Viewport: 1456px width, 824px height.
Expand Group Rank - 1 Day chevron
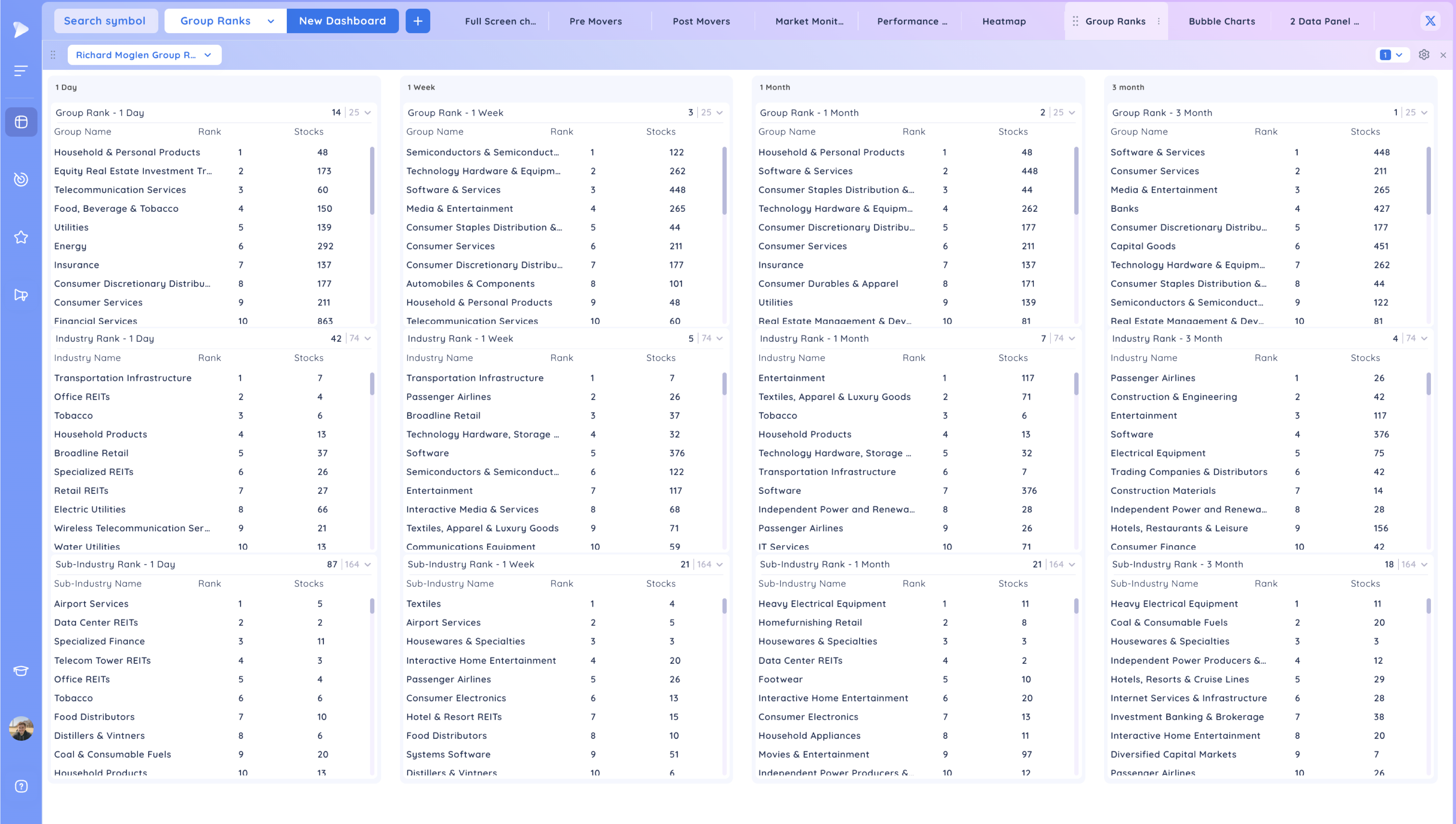[x=368, y=112]
